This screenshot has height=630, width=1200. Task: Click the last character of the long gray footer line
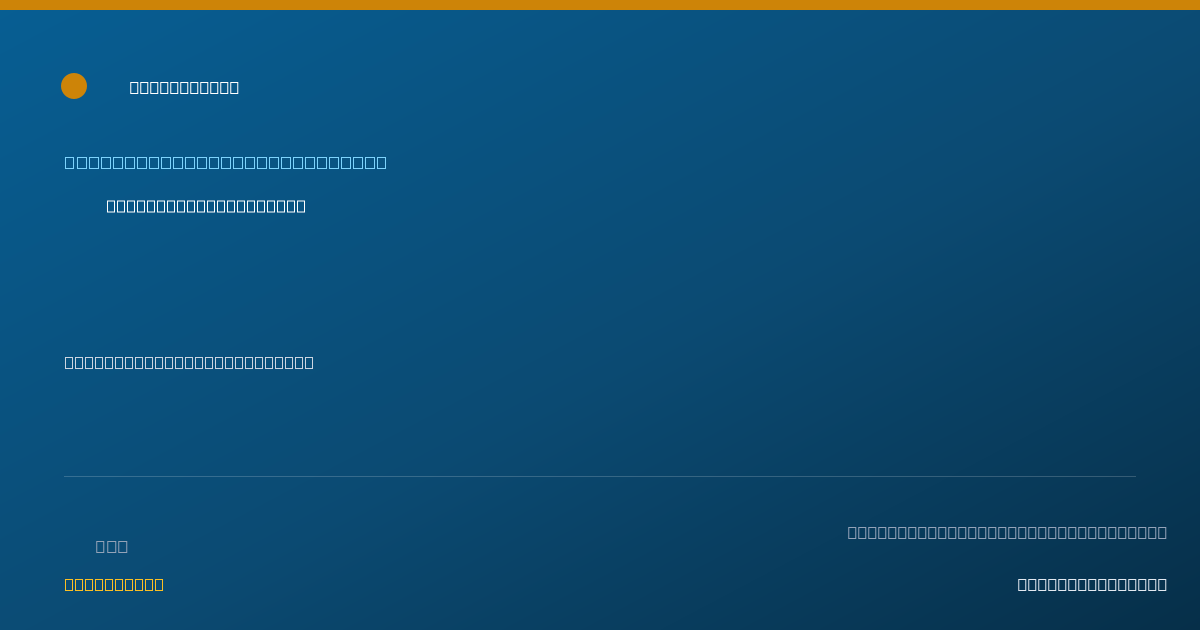pyautogui.click(x=1162, y=532)
